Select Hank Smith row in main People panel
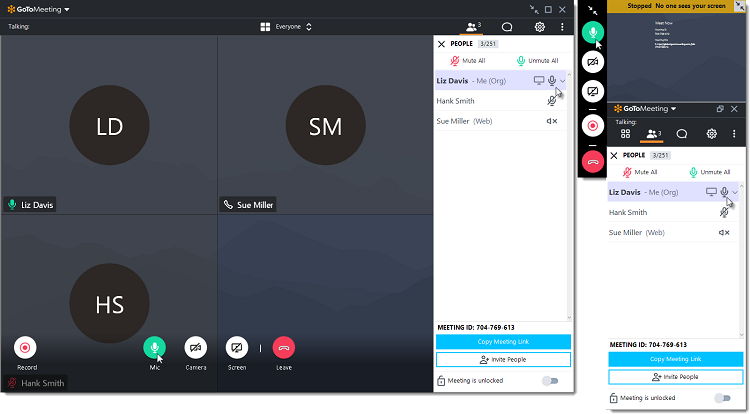Image resolution: width=750 pixels, height=414 pixels. coord(500,101)
